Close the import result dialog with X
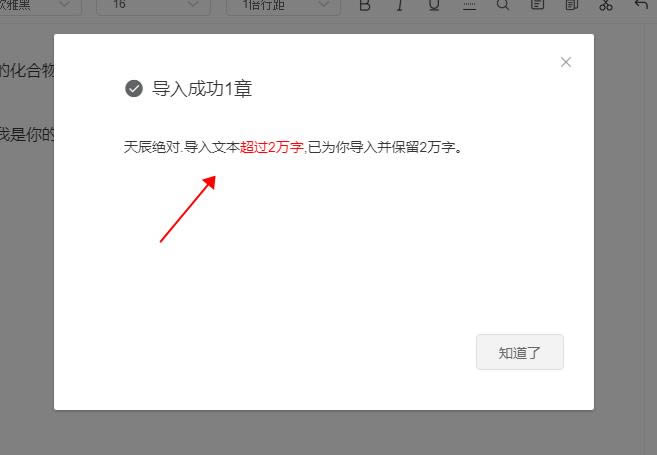This screenshot has width=657, height=455. (566, 62)
